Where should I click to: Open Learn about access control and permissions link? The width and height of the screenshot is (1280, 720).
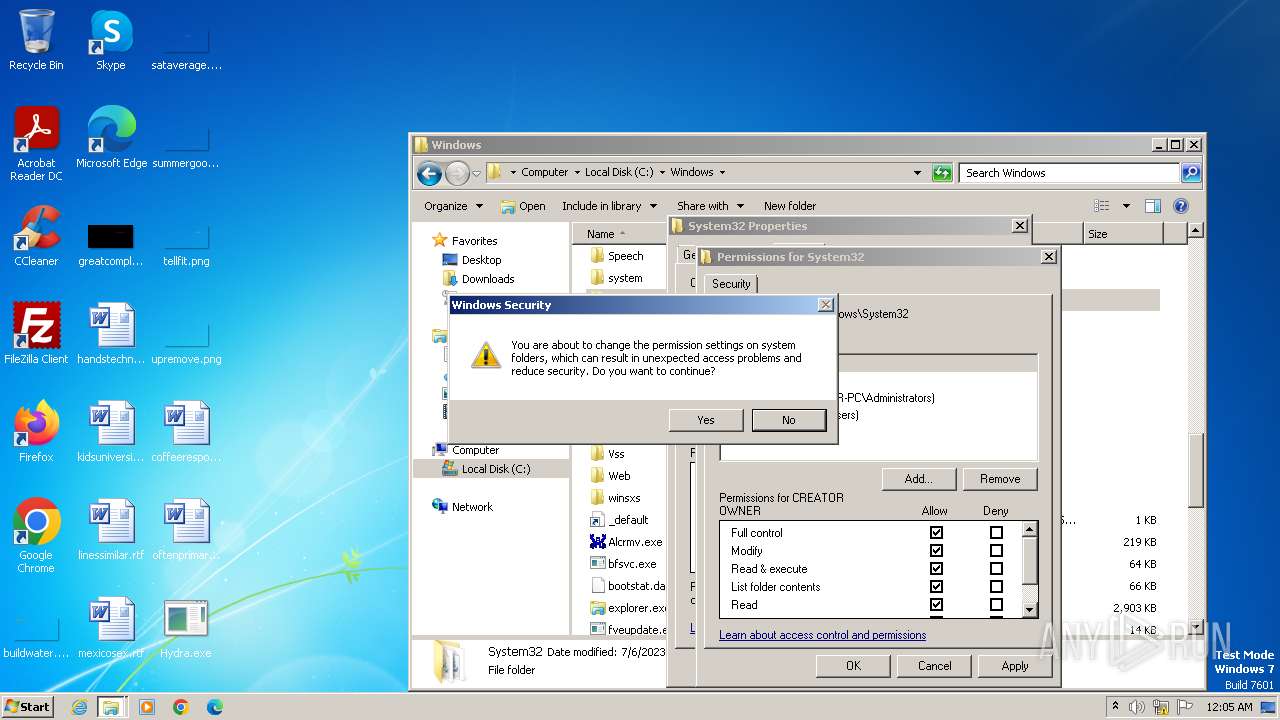click(822, 635)
